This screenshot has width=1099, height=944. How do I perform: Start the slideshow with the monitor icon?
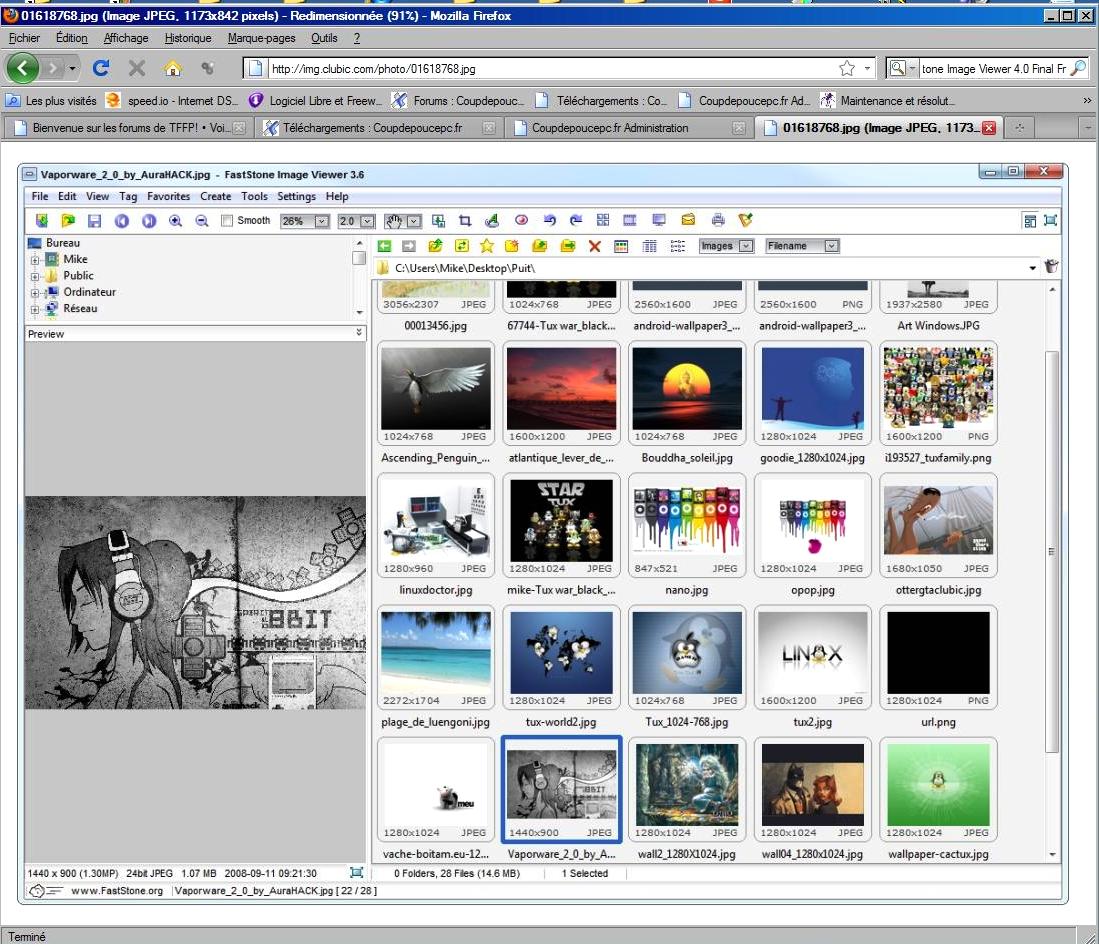tap(659, 220)
